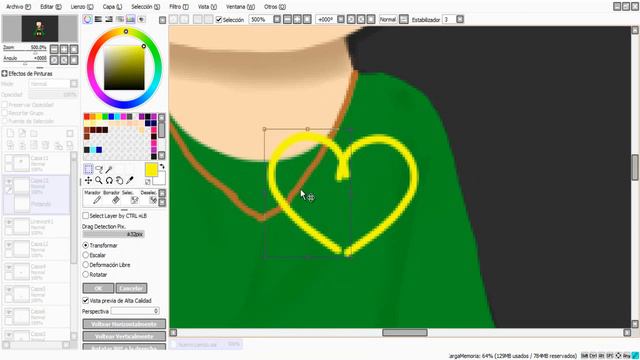Select the Hand pan tool

coord(119,180)
